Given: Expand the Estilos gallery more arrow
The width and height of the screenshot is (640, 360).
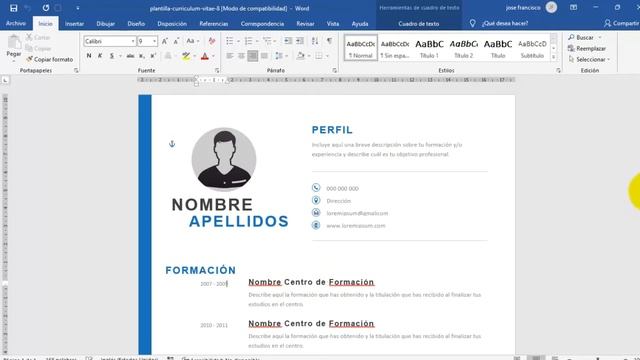Looking at the screenshot, I should pyautogui.click(x=553, y=57).
